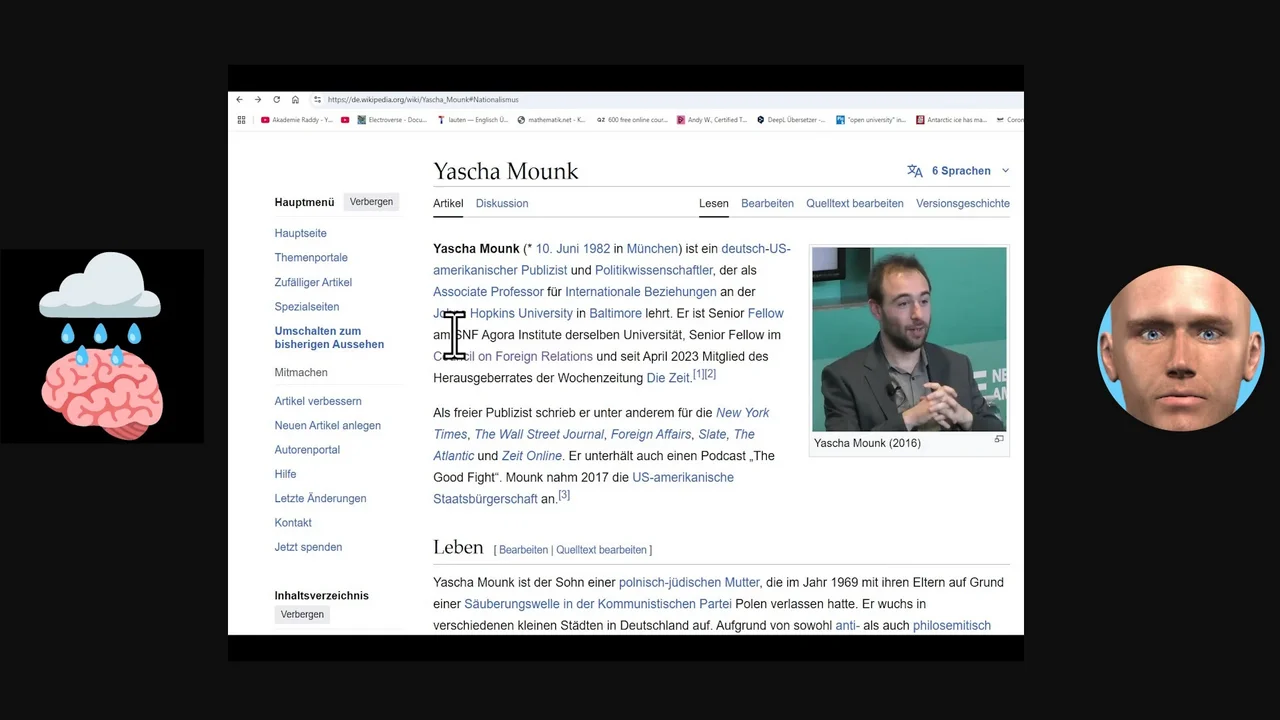
Task: Jump to footnote [1]
Action: coord(699,374)
